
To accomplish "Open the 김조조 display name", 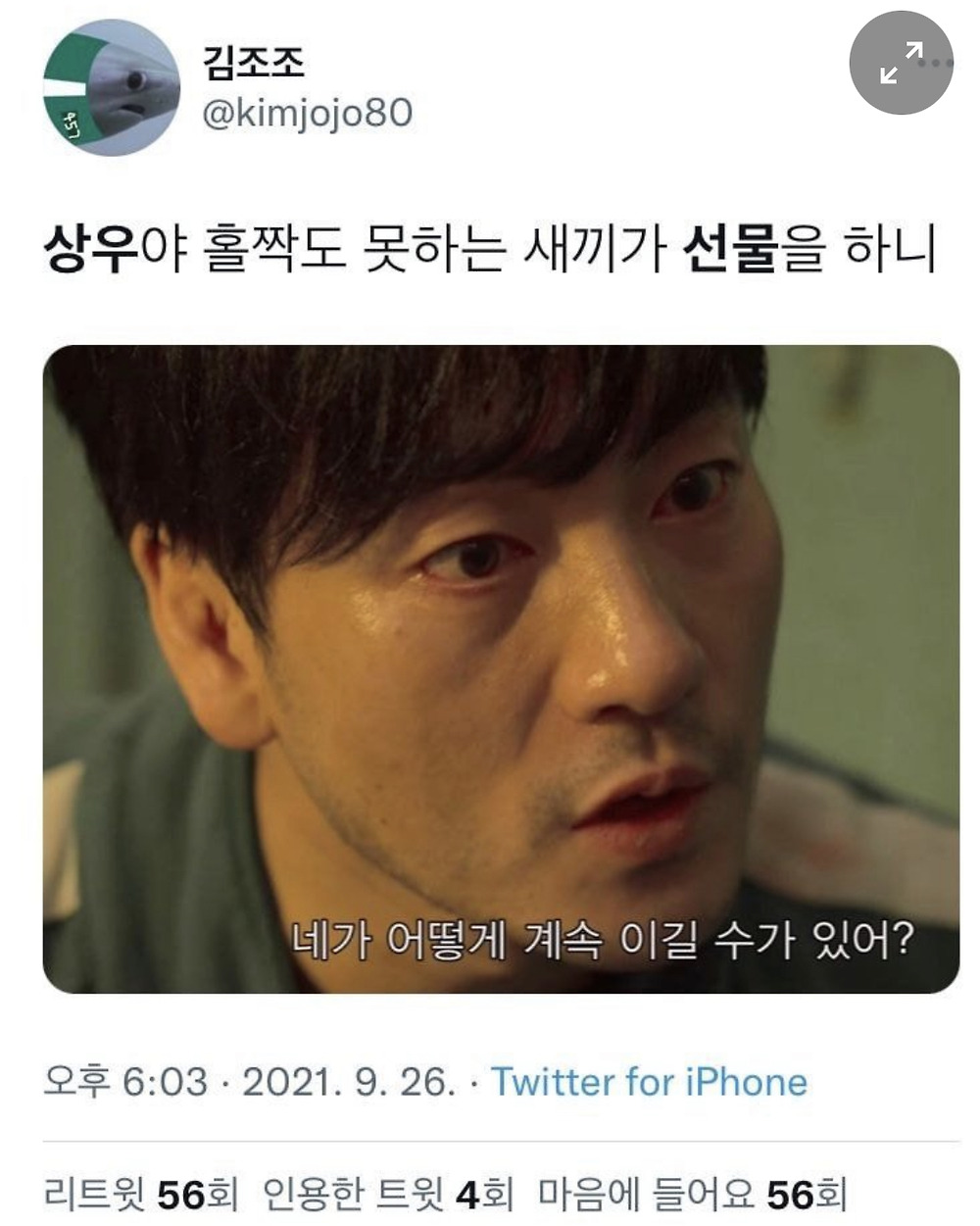I will click(x=253, y=63).
